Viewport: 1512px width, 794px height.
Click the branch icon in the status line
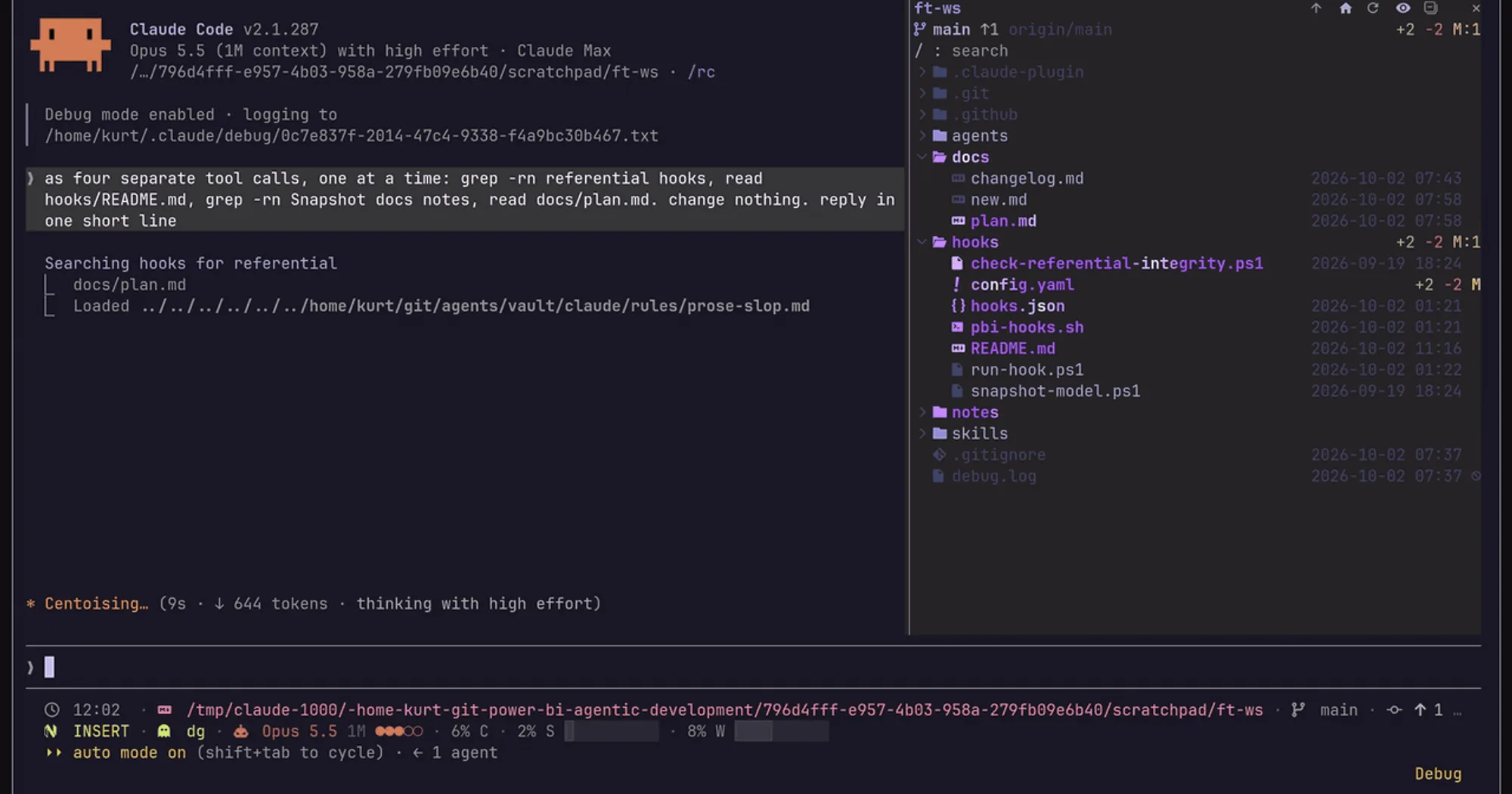1298,710
